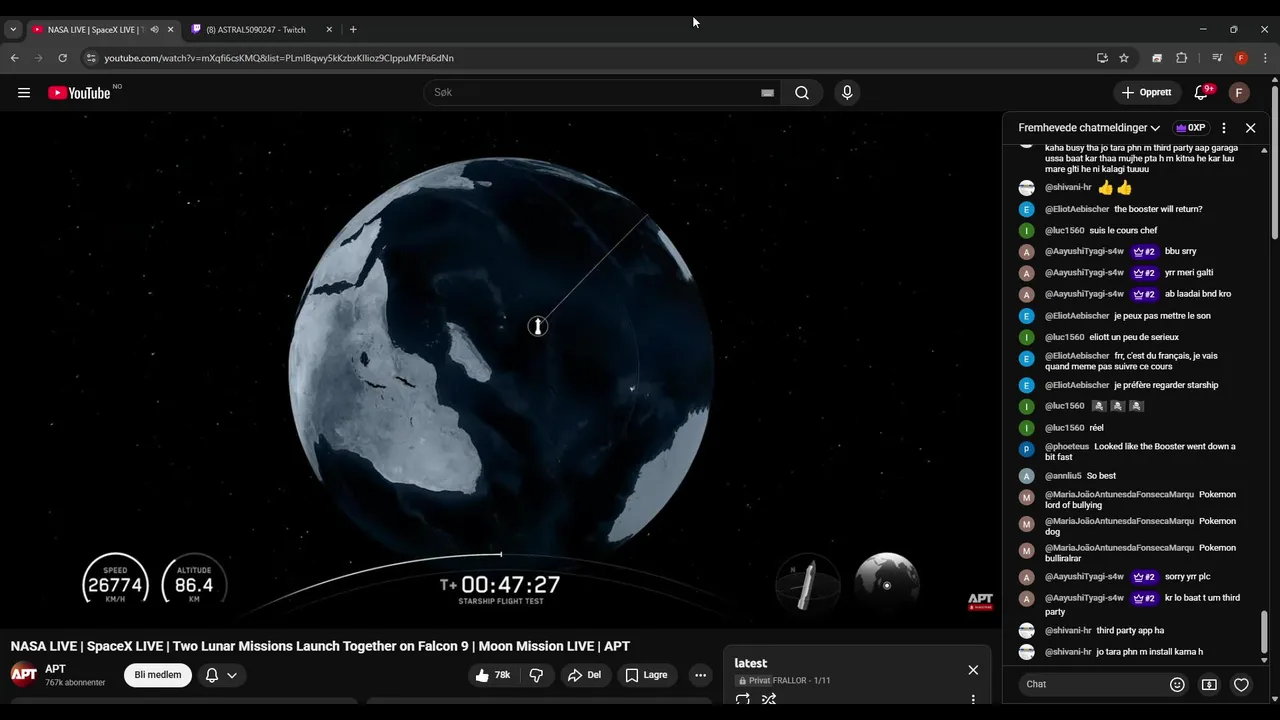Viewport: 1280px width, 720px height.
Task: Like the video with thumbs-up 78k
Action: click(494, 675)
